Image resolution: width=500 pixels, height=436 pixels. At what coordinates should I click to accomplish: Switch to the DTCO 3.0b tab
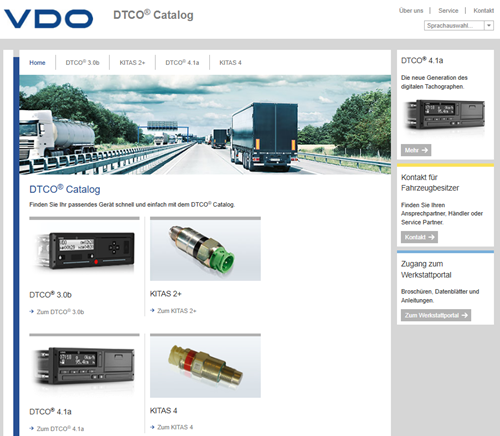point(82,63)
